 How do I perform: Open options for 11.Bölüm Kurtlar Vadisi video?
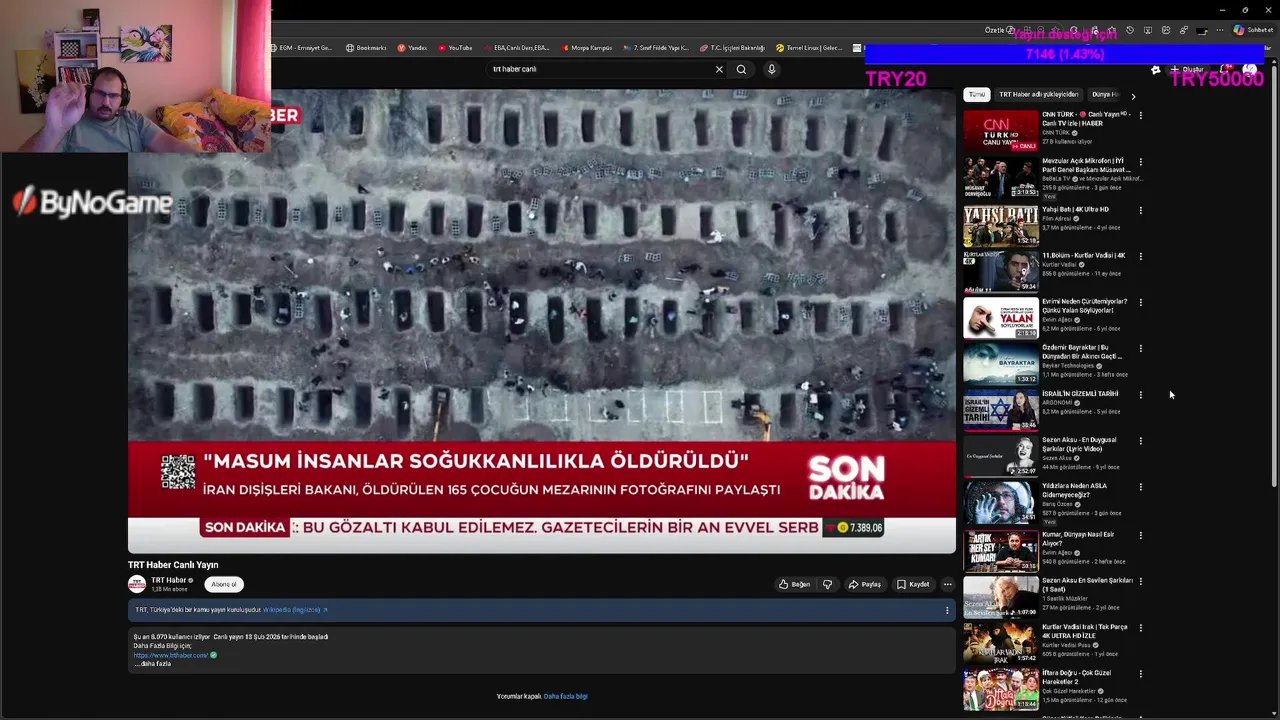coord(1140,256)
